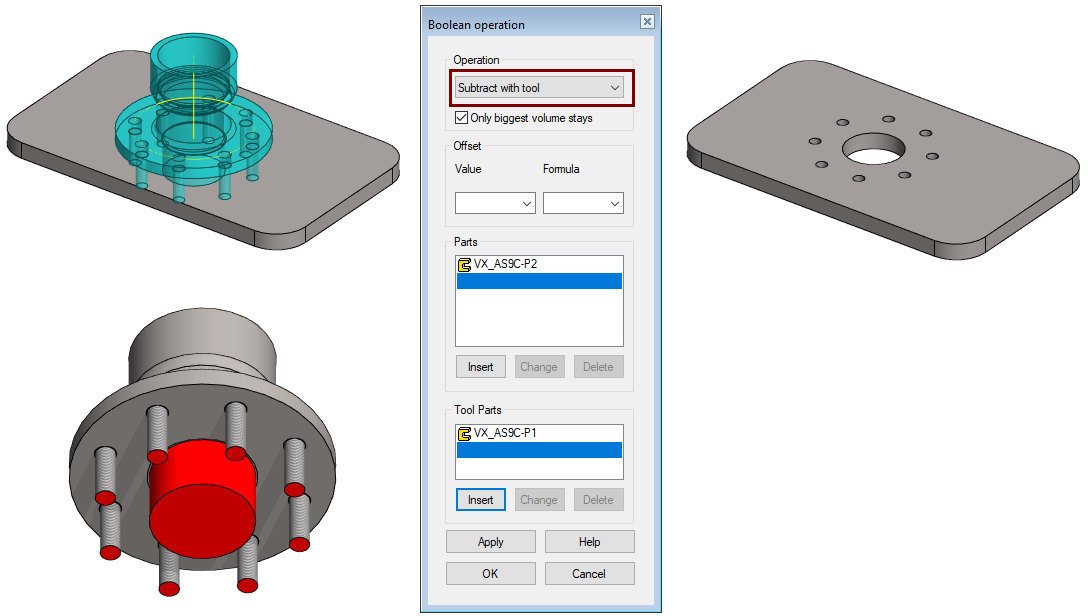Click the part icon beside VX_AS9C-P2
The height and width of the screenshot is (616, 1088).
464,264
